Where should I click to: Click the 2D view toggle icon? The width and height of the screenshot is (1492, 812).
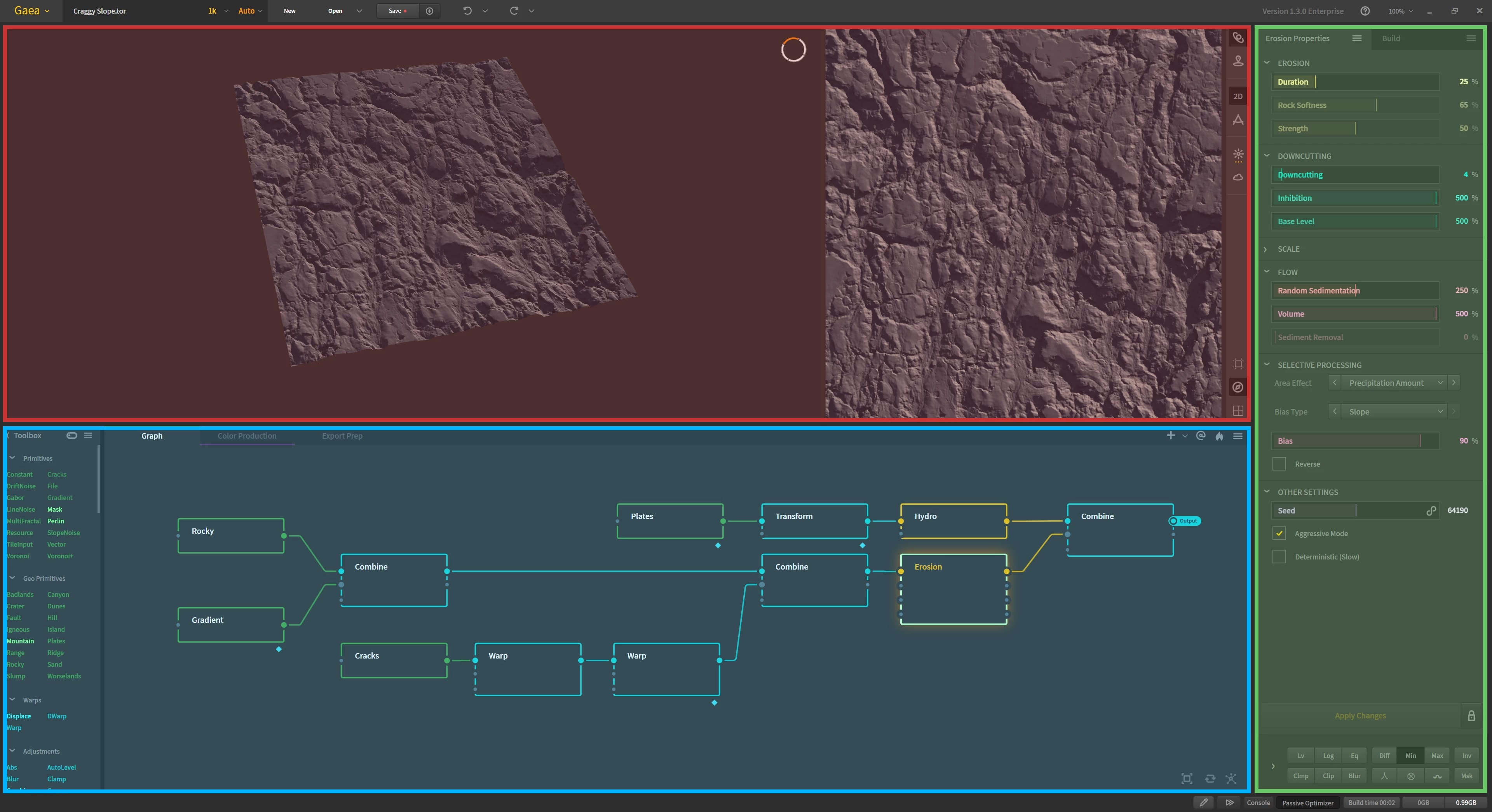(1238, 96)
